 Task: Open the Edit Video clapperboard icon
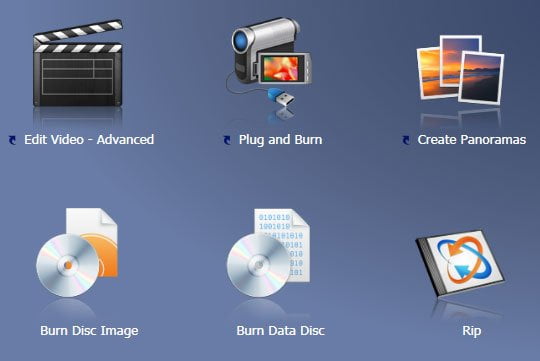pyautogui.click(x=78, y=63)
